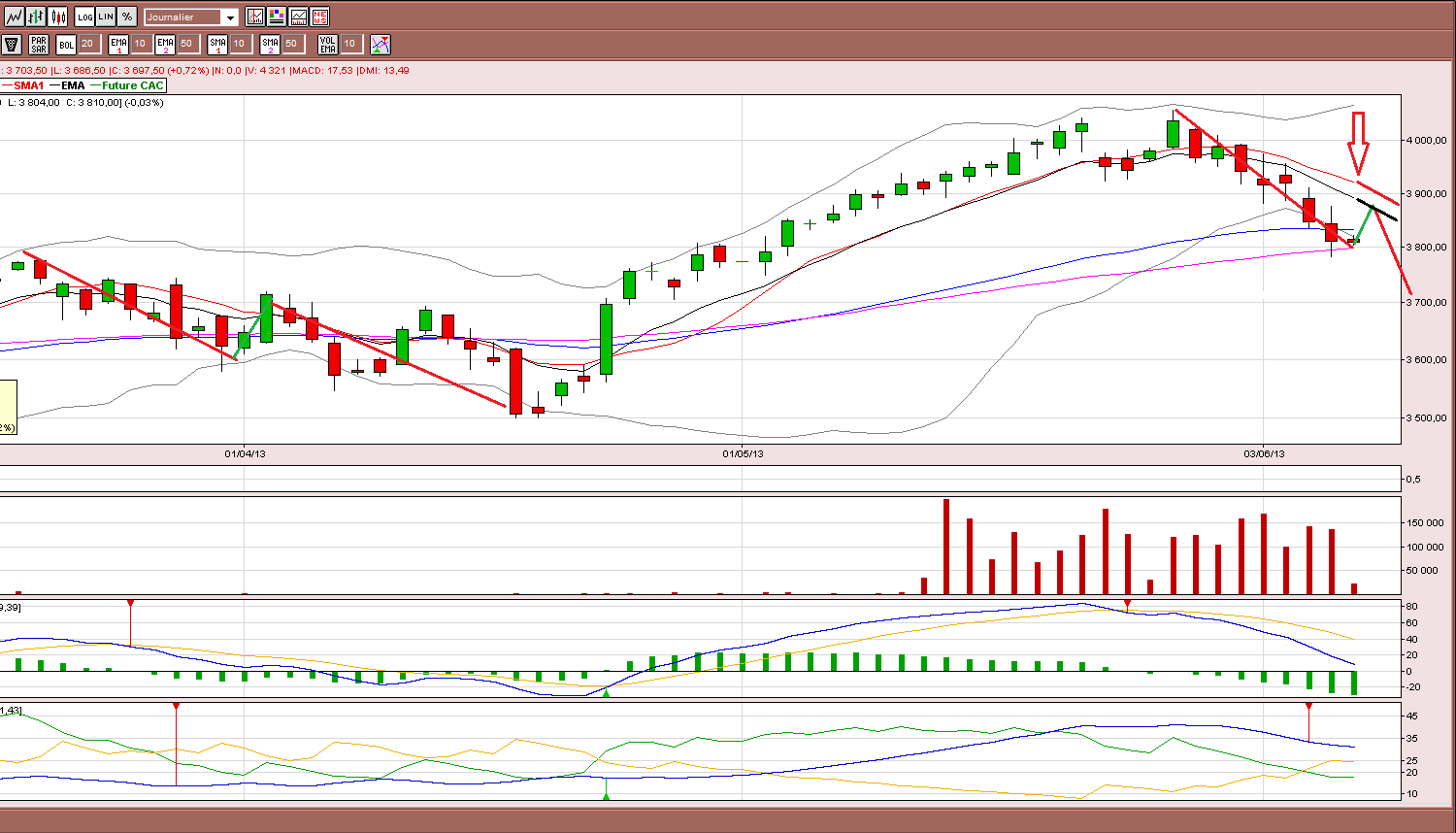Viewport: 1456px width, 833px height.
Task: Toggle the LIN scale button
Action: pos(106,17)
